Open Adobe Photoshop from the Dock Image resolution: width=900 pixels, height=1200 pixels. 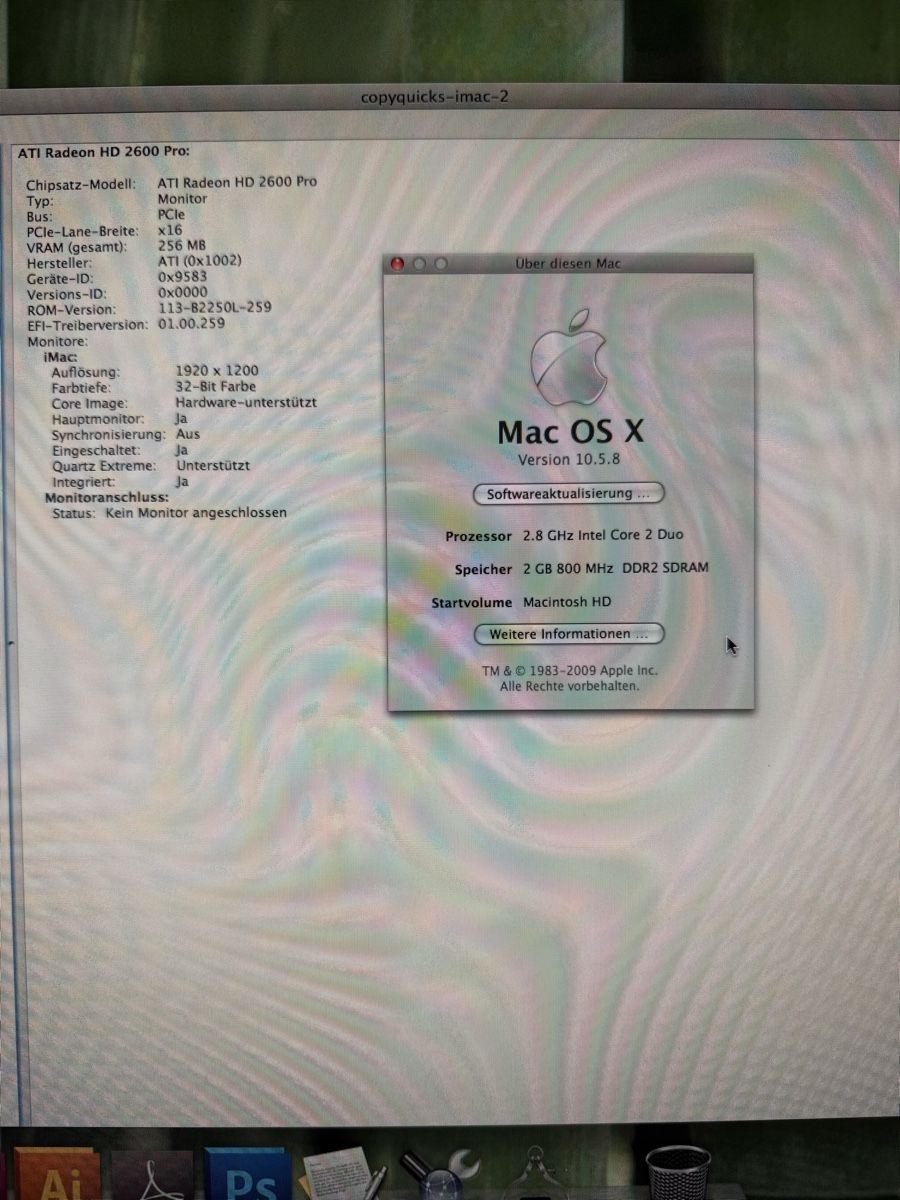click(x=246, y=1174)
